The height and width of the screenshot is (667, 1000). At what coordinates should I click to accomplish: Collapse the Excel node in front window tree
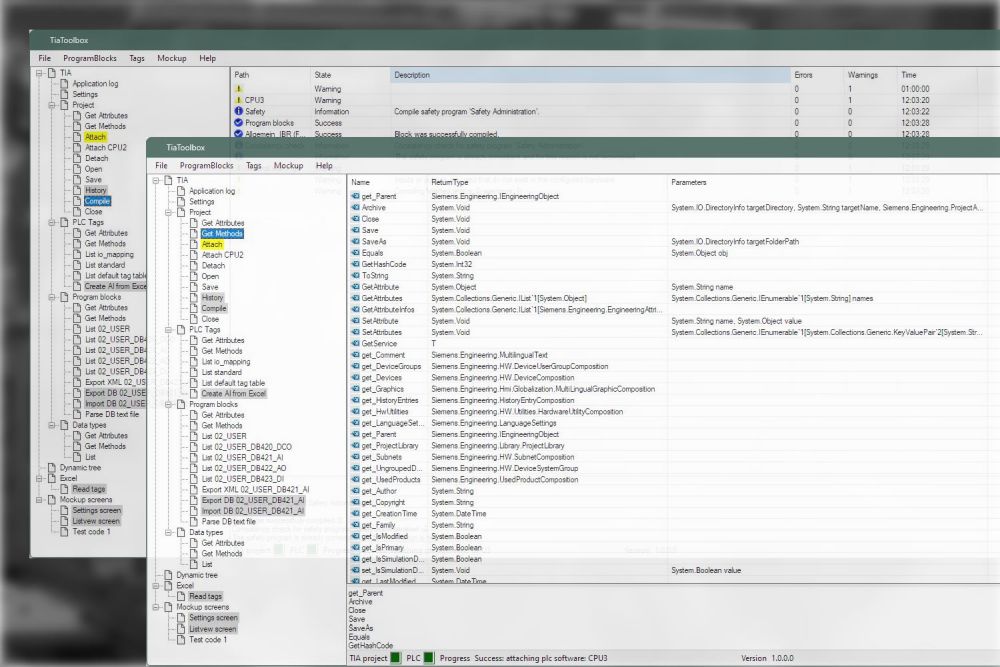tap(156, 585)
